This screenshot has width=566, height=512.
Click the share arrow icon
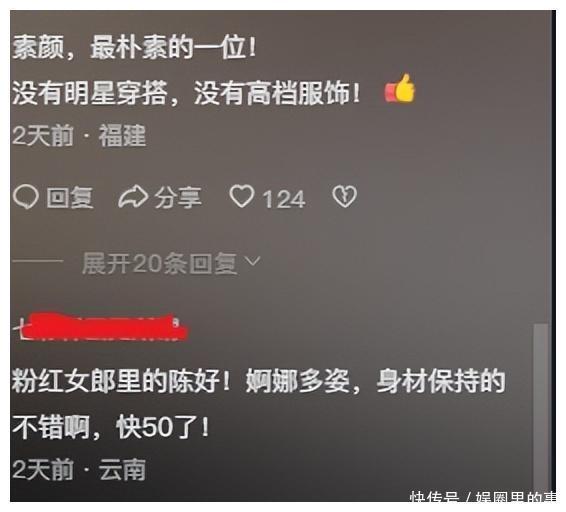coord(133,197)
